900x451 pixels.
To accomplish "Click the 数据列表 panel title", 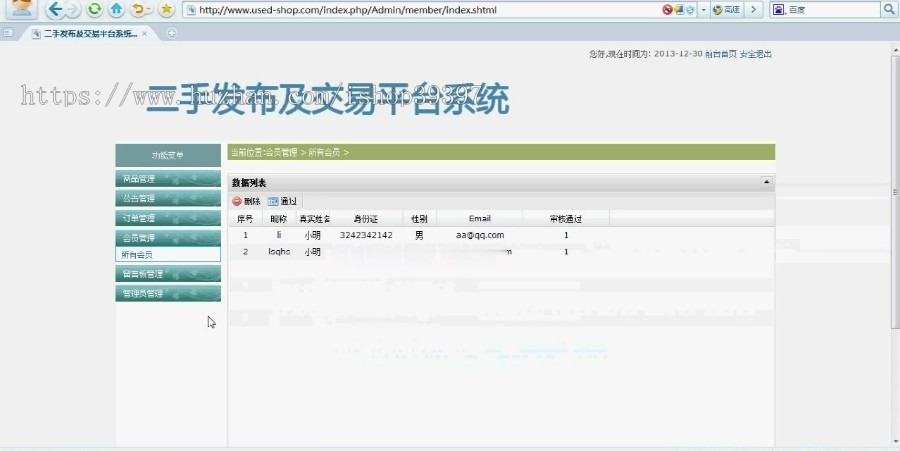I will 249,183.
